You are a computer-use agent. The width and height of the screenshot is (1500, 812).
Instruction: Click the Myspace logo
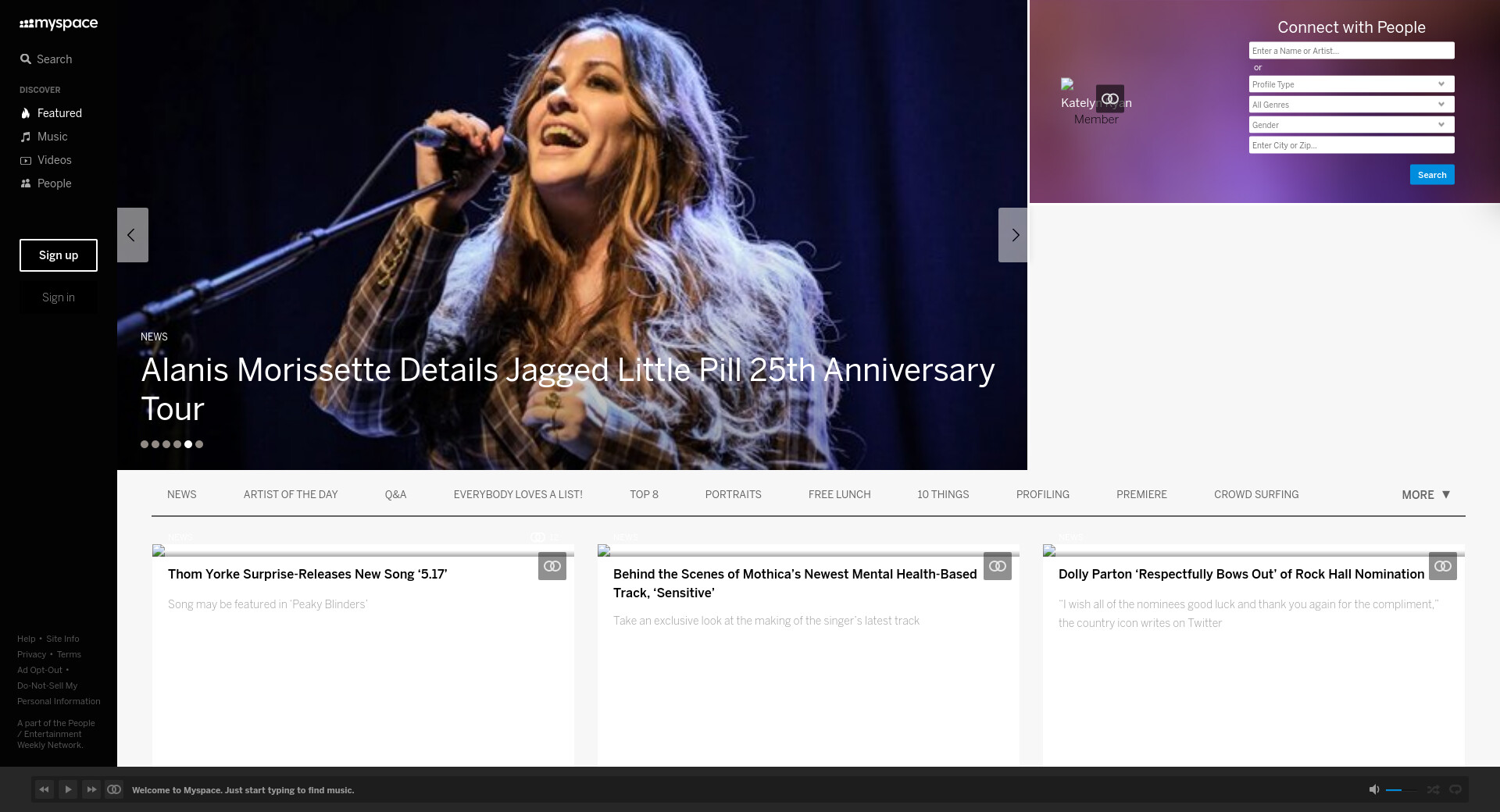59,24
